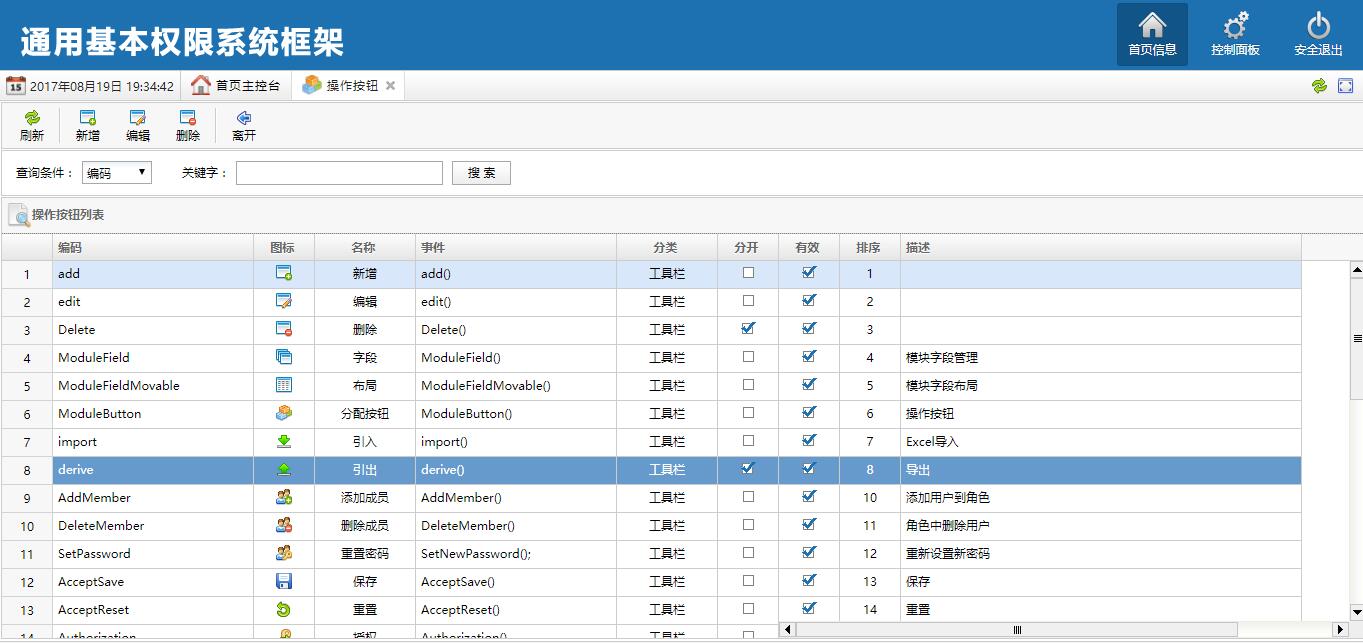Switch to the 首页主控台 tab
The height and width of the screenshot is (643, 1363).
coord(236,86)
